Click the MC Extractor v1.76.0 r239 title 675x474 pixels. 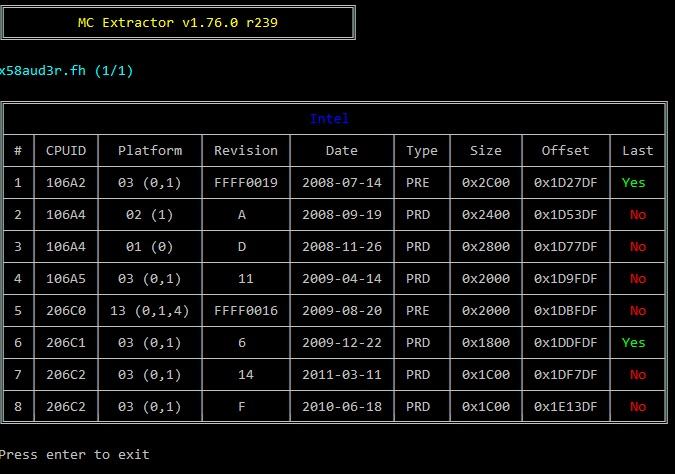click(178, 22)
